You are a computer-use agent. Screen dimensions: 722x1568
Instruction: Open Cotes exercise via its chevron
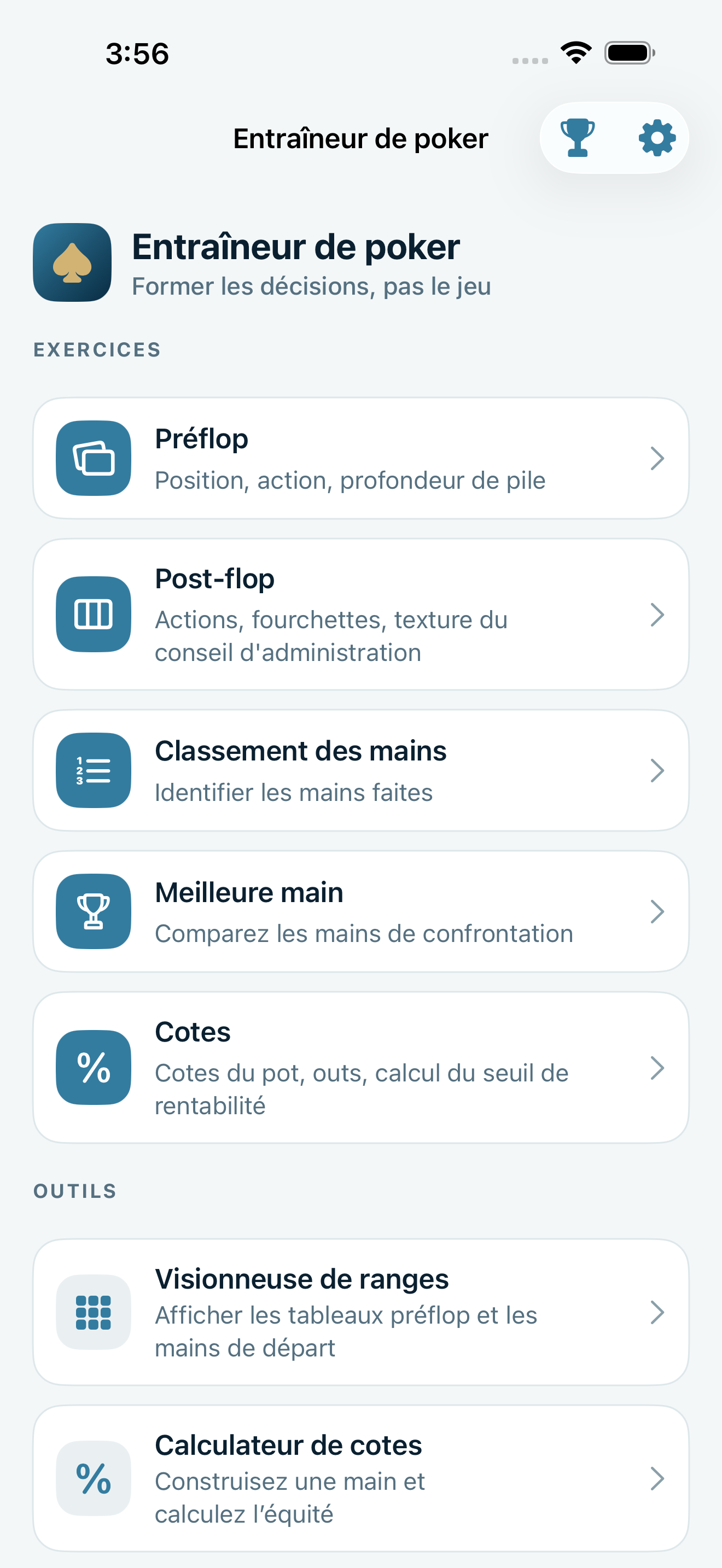pyautogui.click(x=657, y=1067)
